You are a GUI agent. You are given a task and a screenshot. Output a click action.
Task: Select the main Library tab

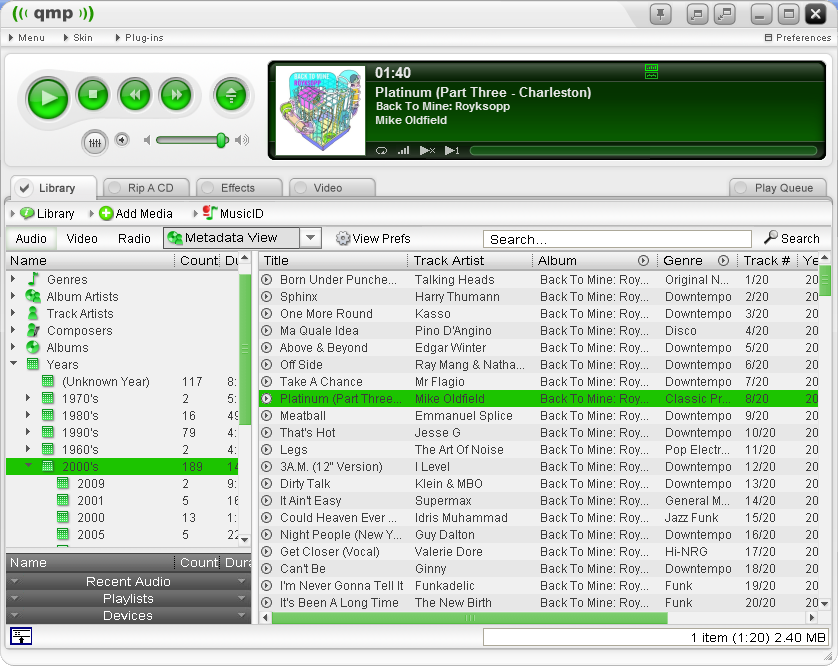[x=53, y=188]
